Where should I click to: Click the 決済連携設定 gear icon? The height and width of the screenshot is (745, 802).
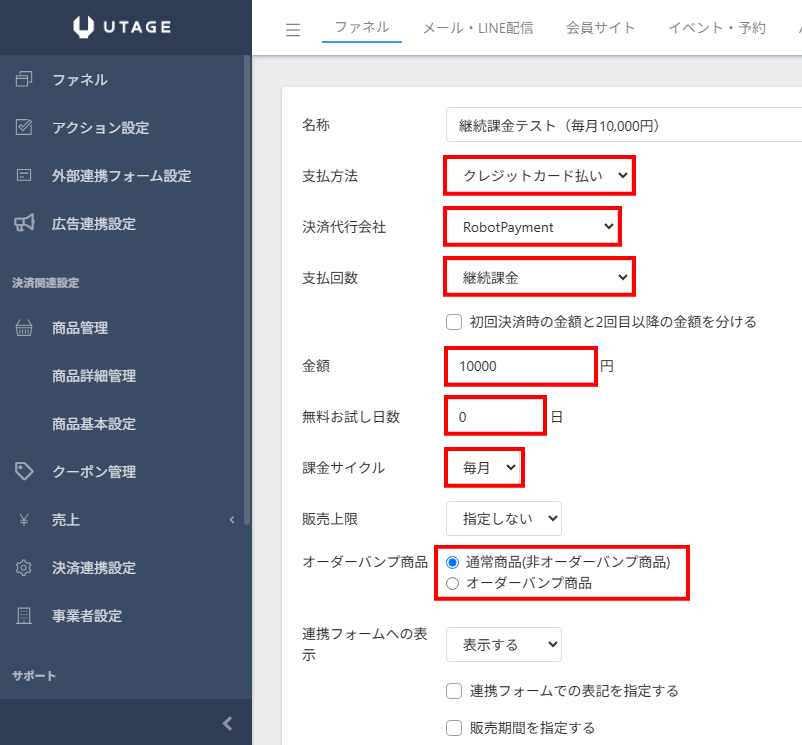pyautogui.click(x=24, y=568)
